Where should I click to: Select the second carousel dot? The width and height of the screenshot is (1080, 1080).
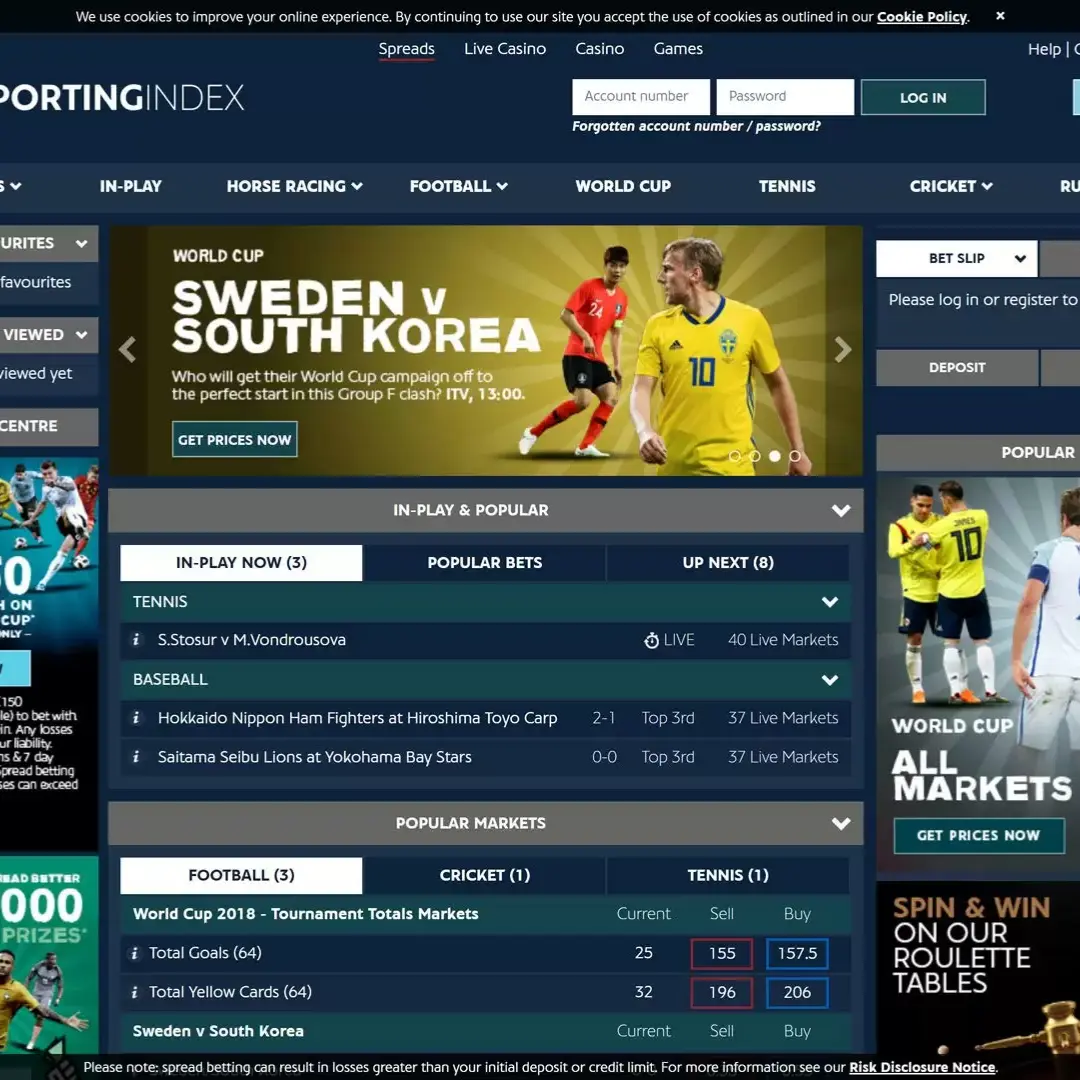pos(755,456)
